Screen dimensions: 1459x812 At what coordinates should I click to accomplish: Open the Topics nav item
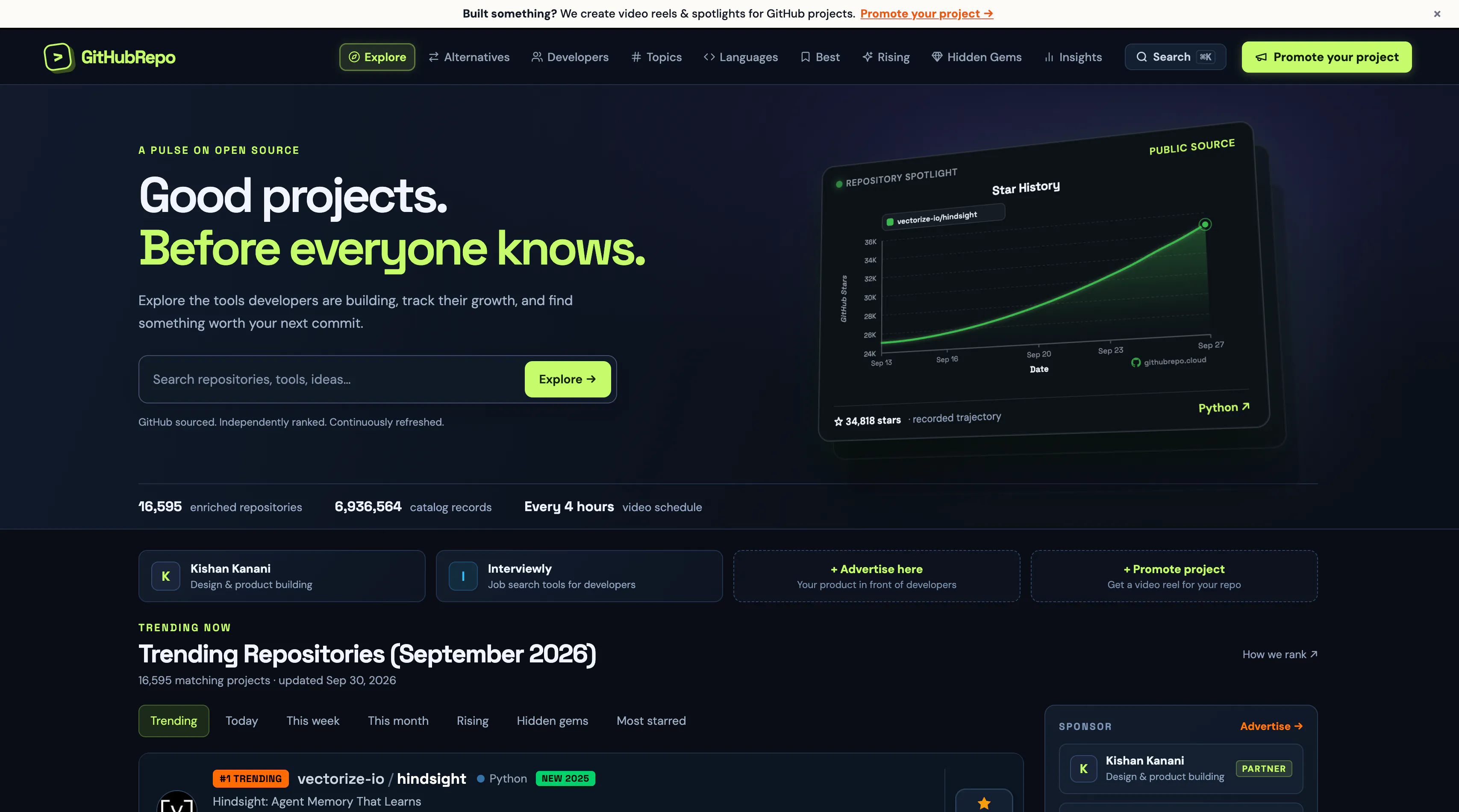point(656,57)
